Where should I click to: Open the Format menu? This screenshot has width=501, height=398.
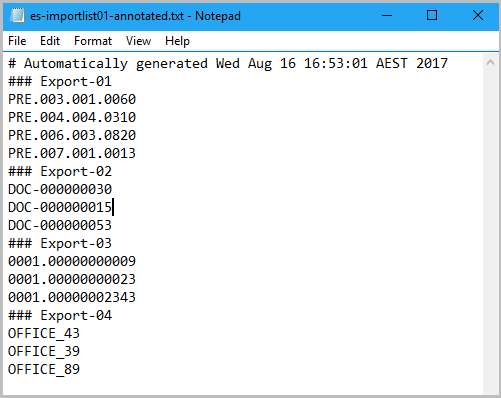[93, 41]
